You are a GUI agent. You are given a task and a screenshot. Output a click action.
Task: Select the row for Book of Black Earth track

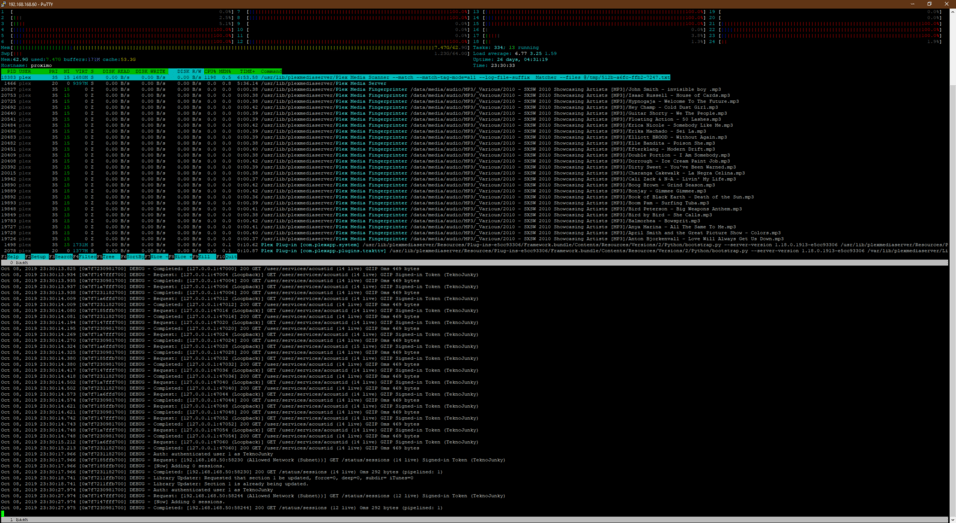click(x=377, y=197)
